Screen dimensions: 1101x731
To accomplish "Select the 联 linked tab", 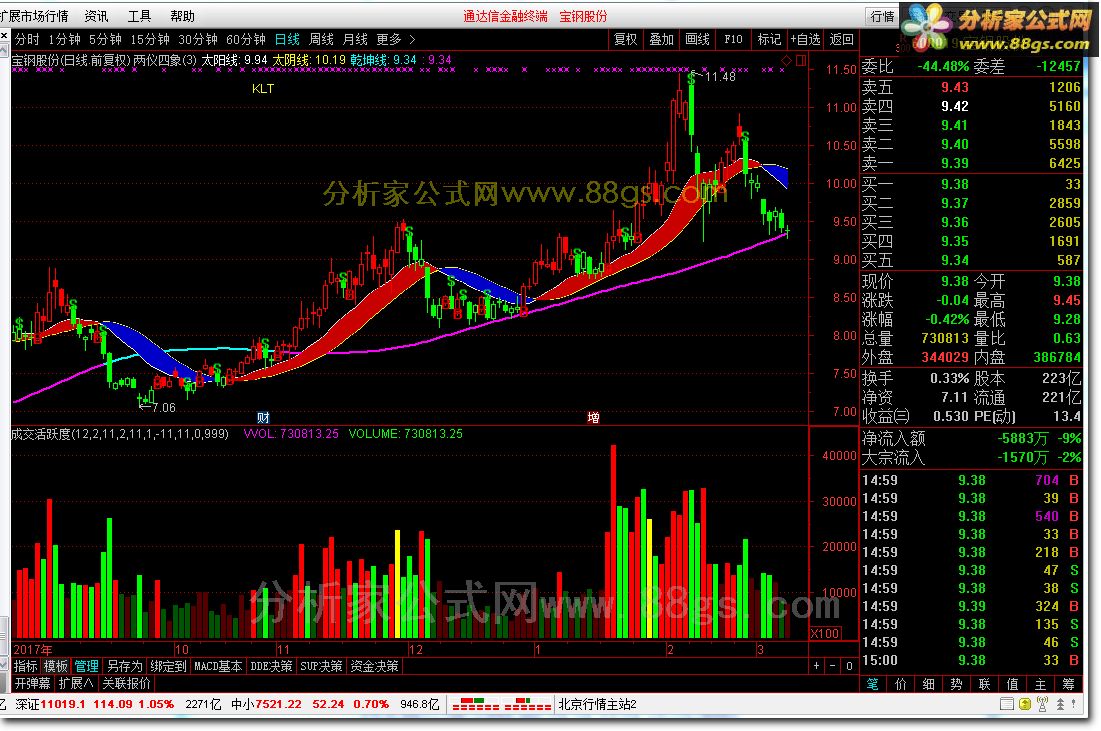I will pyautogui.click(x=984, y=684).
